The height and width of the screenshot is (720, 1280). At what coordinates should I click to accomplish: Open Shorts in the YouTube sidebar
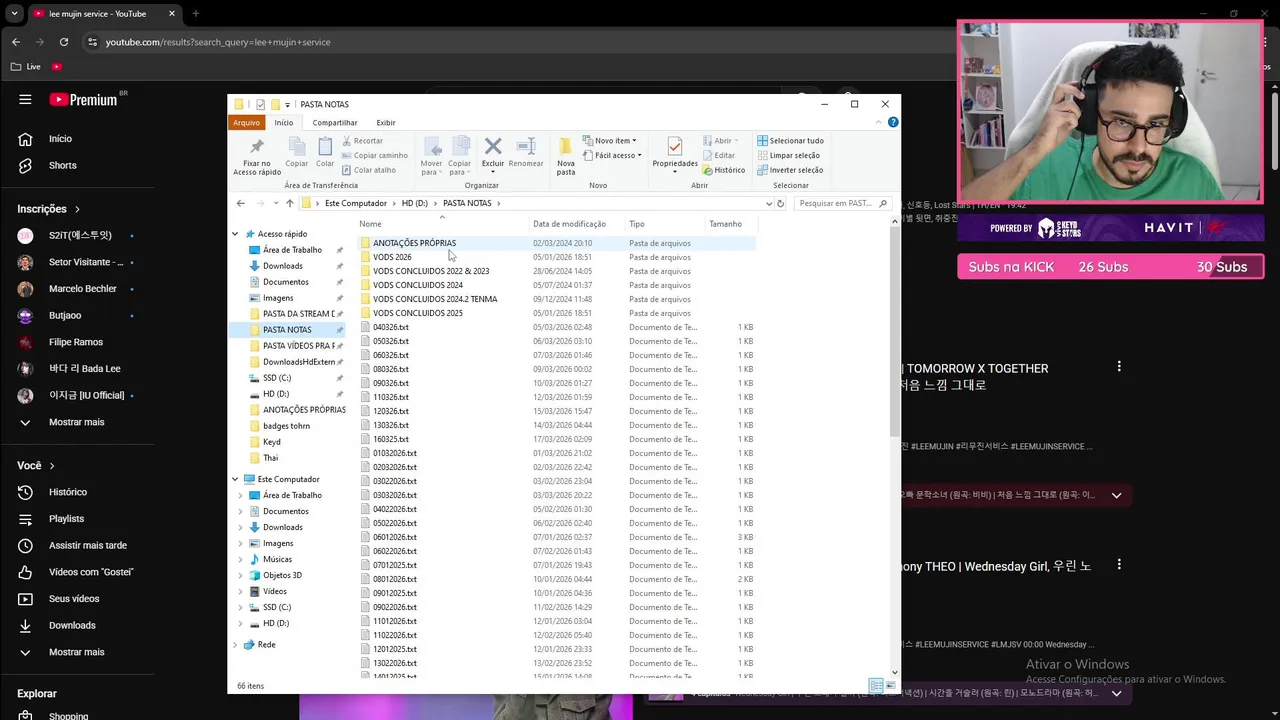(62, 165)
